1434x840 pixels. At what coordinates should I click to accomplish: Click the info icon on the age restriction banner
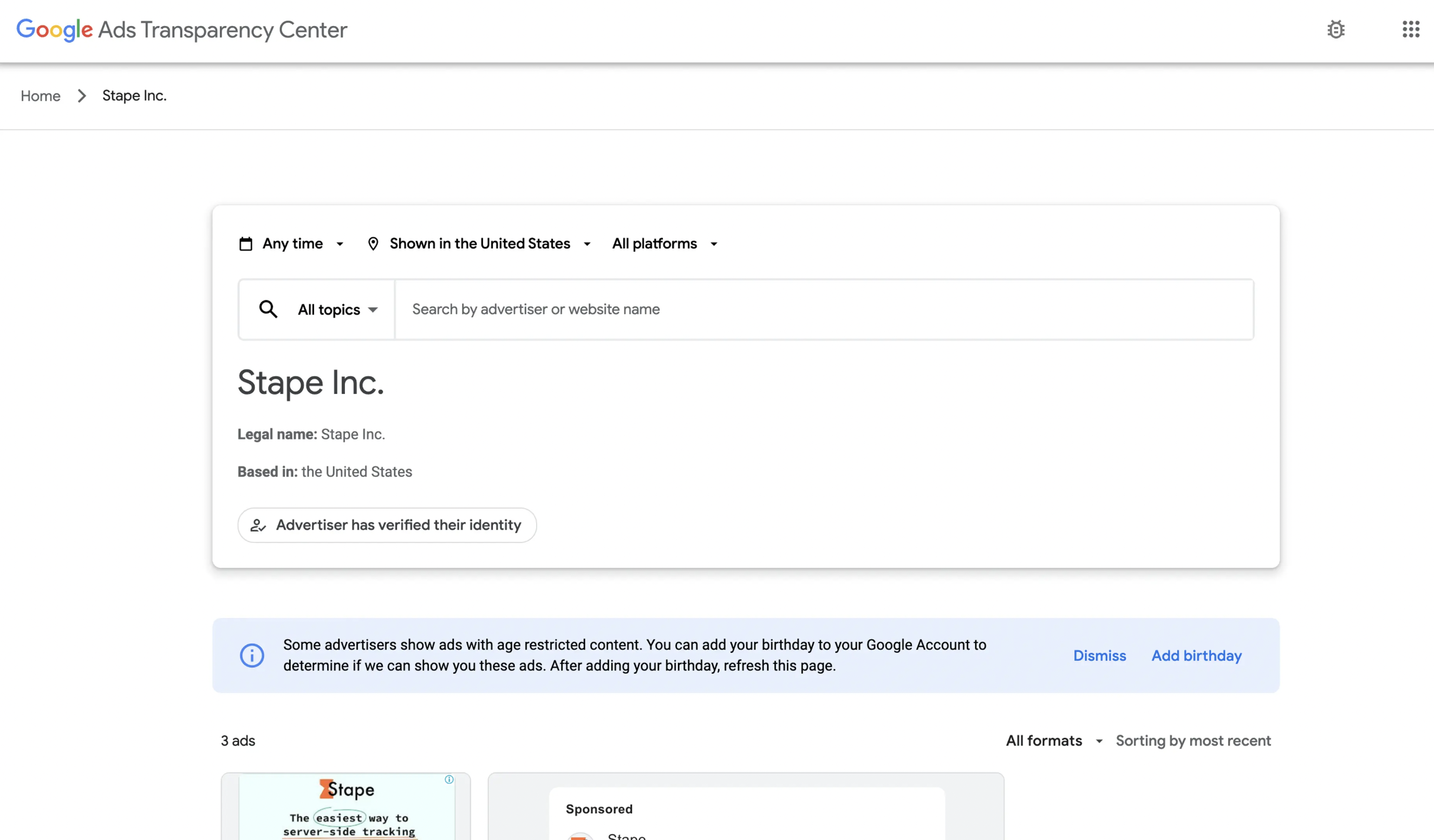(251, 655)
